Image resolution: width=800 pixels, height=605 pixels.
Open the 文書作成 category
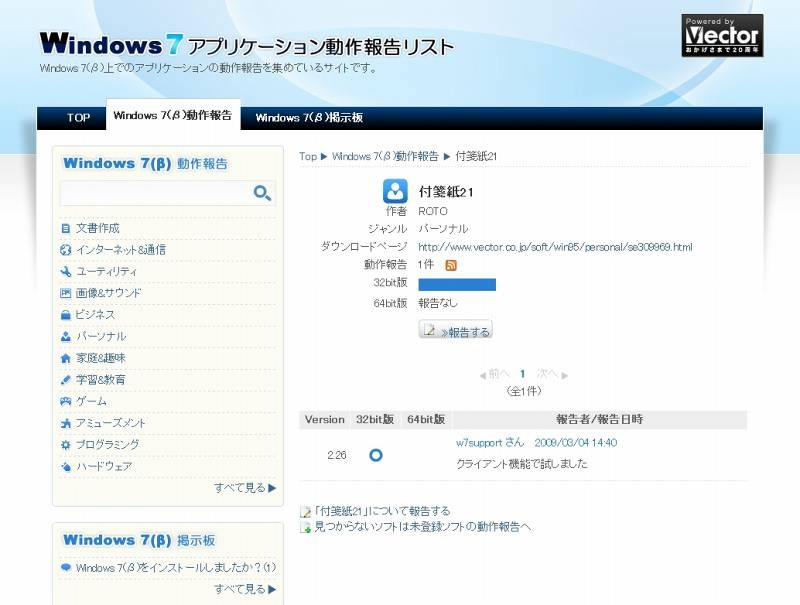(x=97, y=229)
